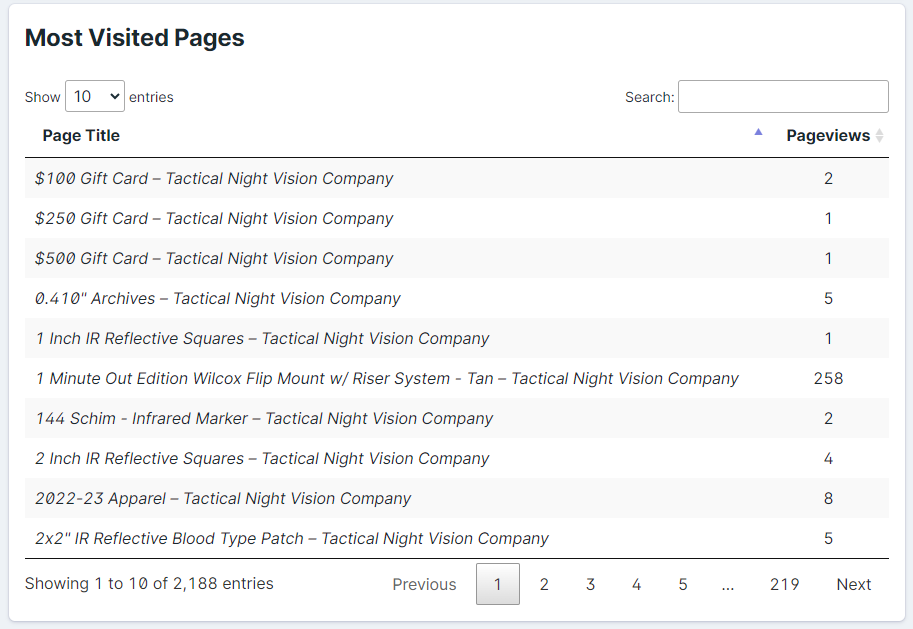Click pageviews value 5 in 0.410" Archives row
Image resolution: width=913 pixels, height=629 pixels.
(x=828, y=298)
